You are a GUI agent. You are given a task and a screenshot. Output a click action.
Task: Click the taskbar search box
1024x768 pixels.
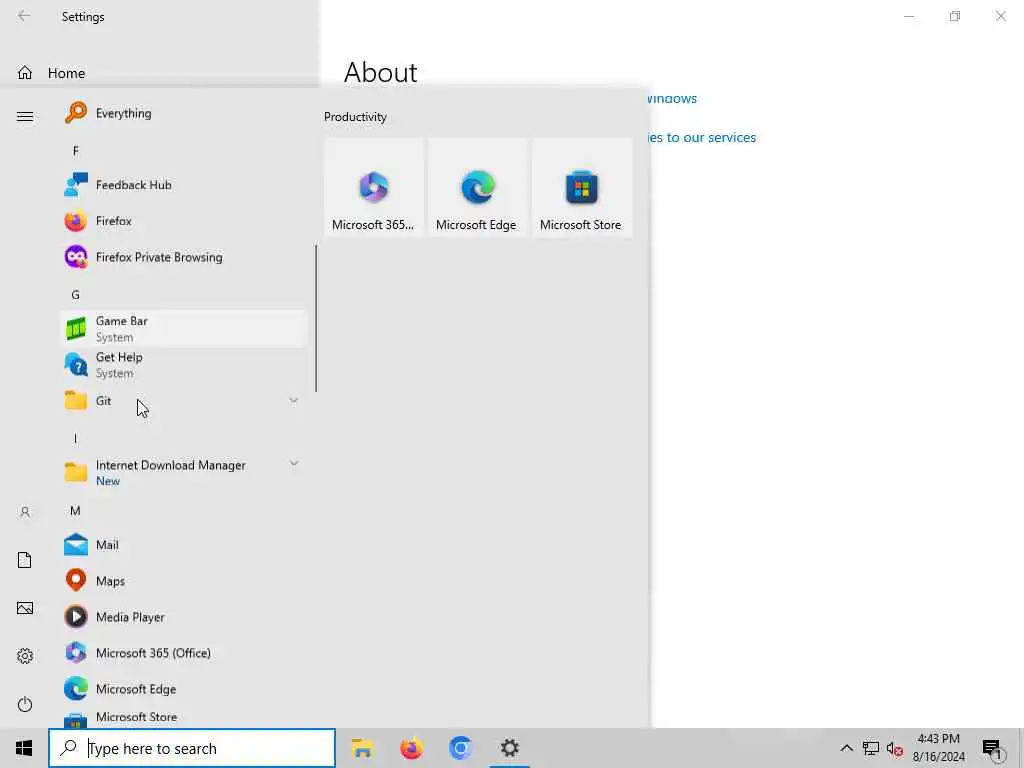coord(192,748)
